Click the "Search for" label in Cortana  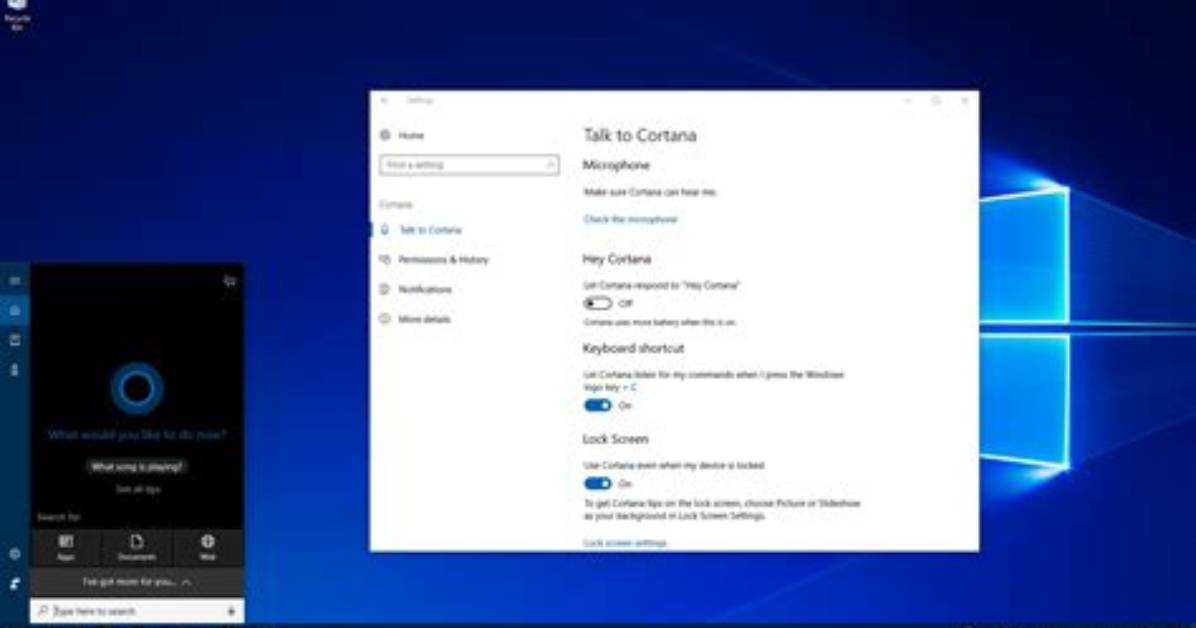59,517
